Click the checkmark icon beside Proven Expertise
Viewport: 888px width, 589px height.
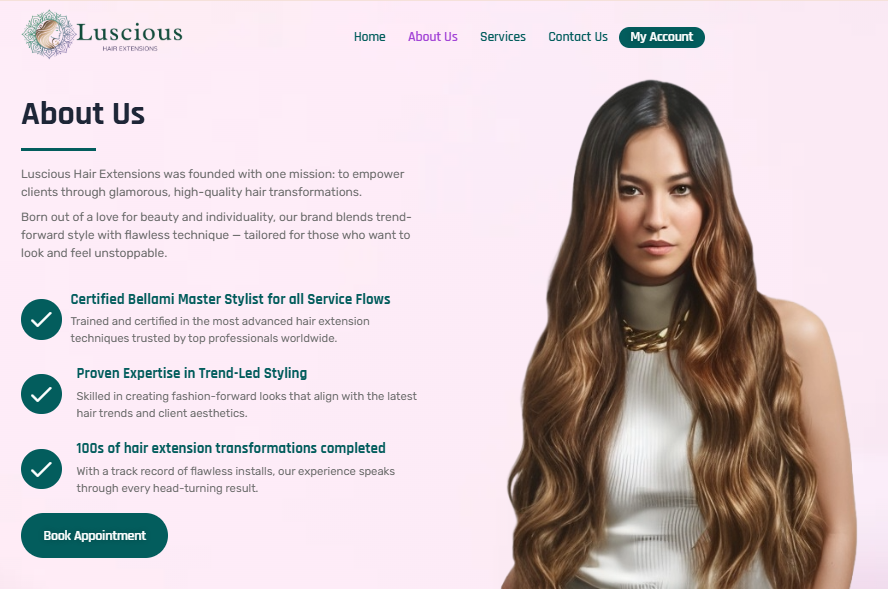pyautogui.click(x=41, y=394)
